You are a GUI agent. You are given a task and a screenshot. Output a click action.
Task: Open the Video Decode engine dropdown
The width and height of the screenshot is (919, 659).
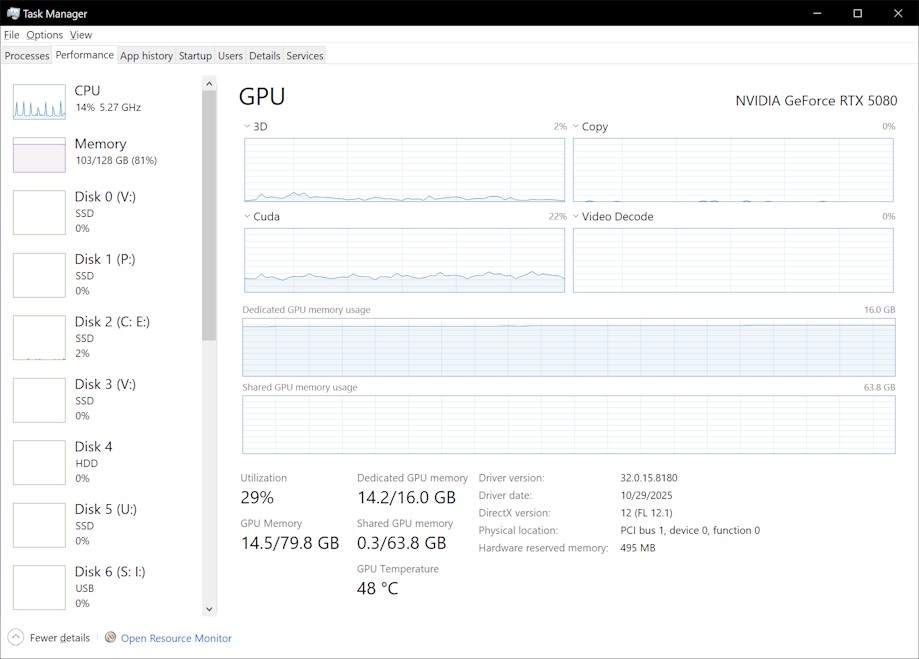576,216
